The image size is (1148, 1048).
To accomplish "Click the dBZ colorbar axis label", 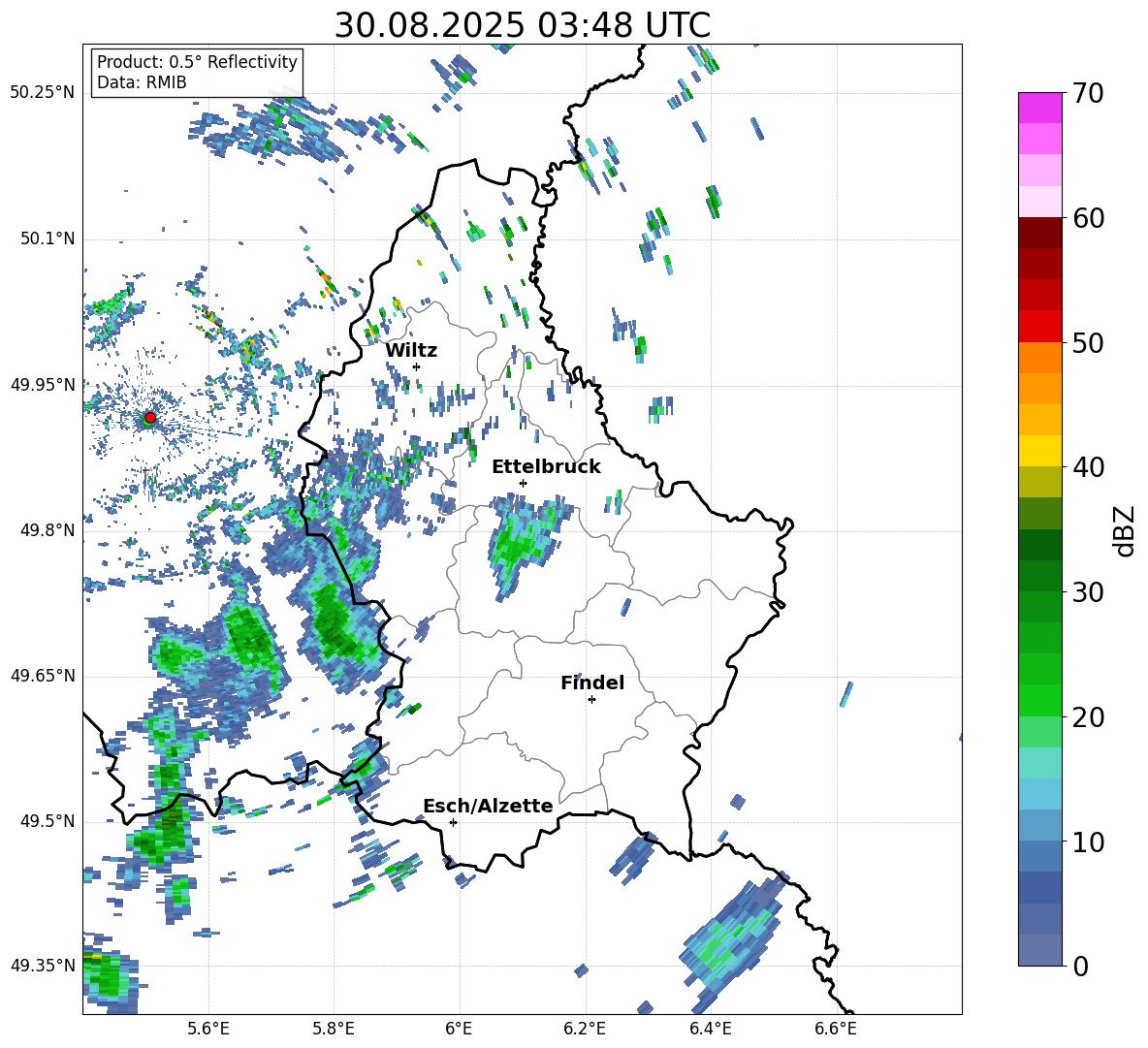I will [1125, 530].
